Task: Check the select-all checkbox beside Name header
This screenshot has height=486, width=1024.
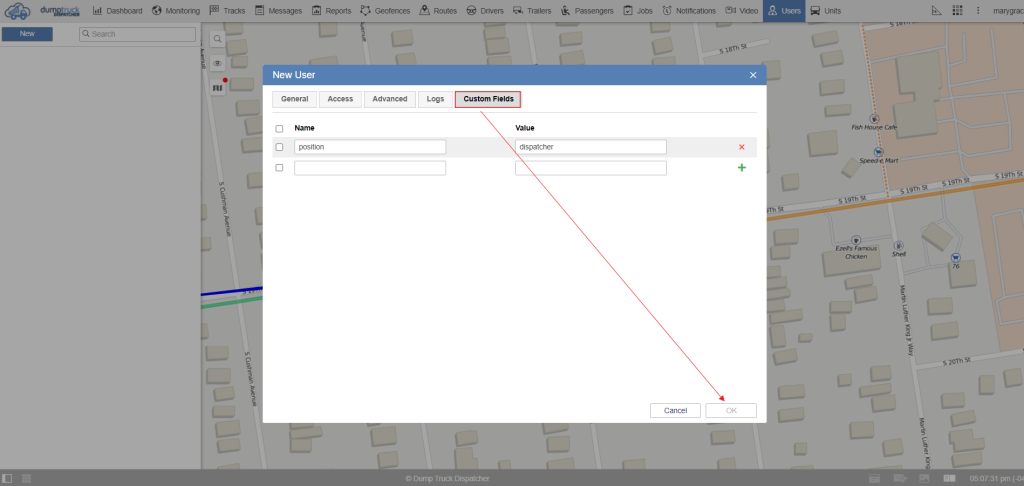Action: tap(279, 128)
